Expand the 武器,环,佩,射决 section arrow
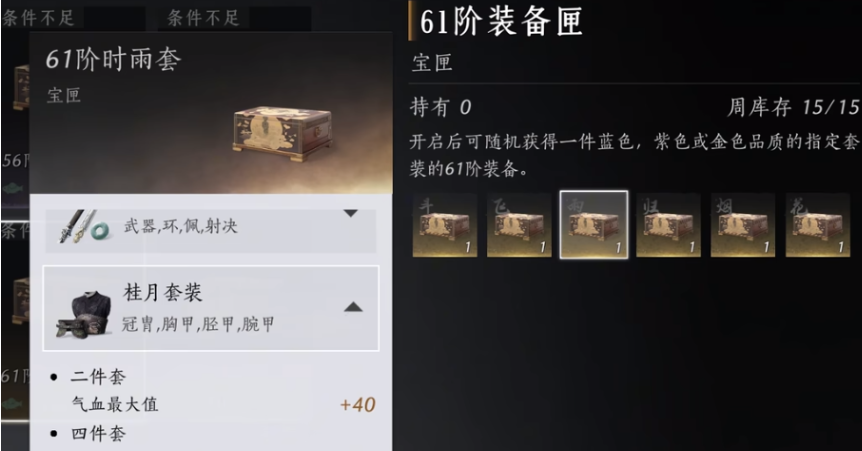This screenshot has width=862, height=451. [351, 213]
